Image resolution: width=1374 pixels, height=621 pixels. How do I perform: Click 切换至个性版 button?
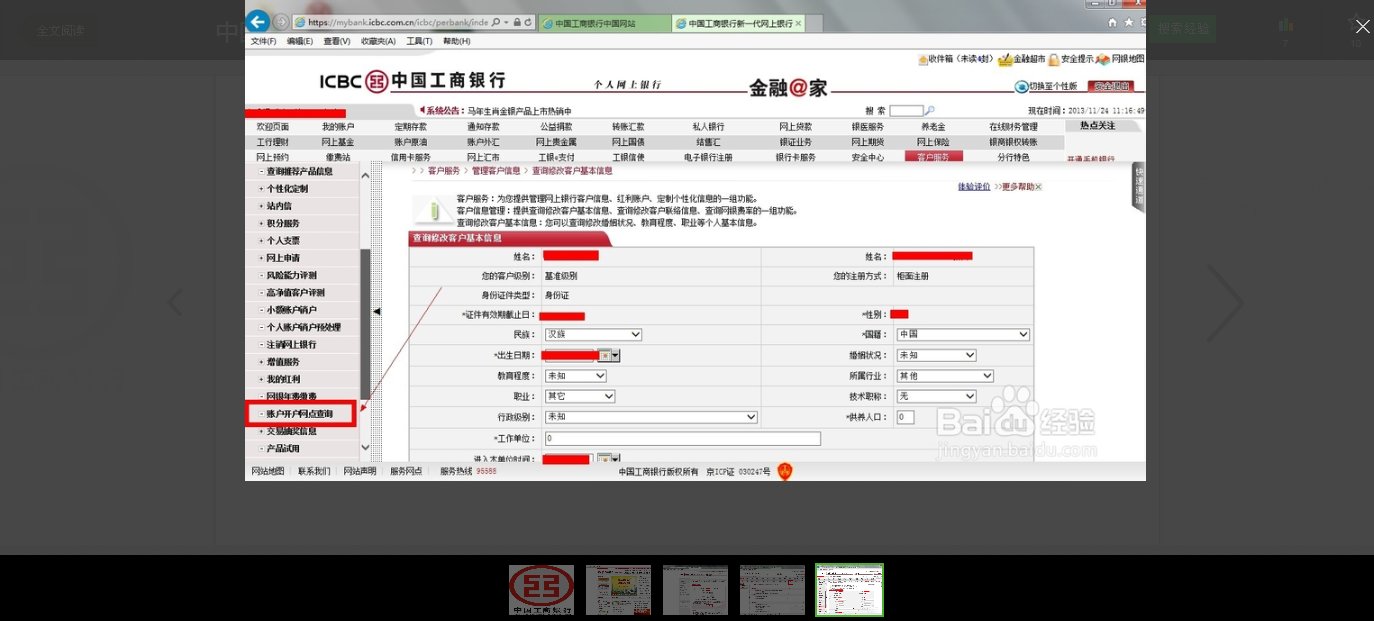1046,86
